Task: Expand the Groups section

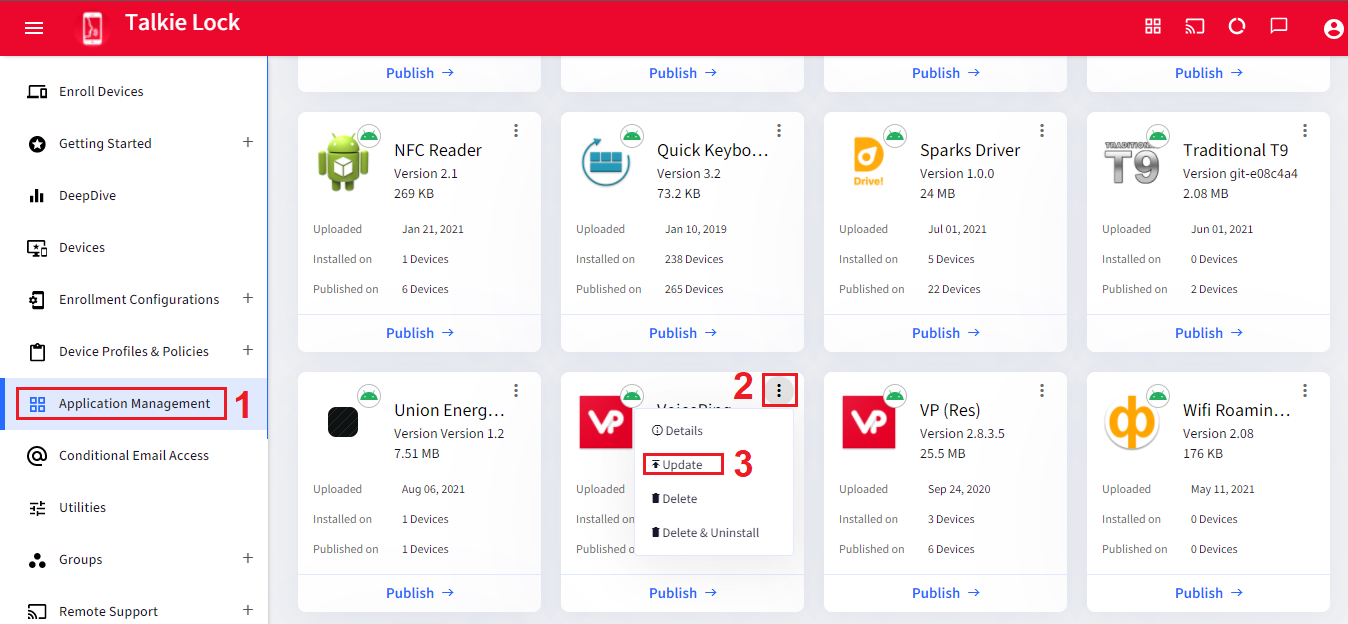Action: point(248,558)
